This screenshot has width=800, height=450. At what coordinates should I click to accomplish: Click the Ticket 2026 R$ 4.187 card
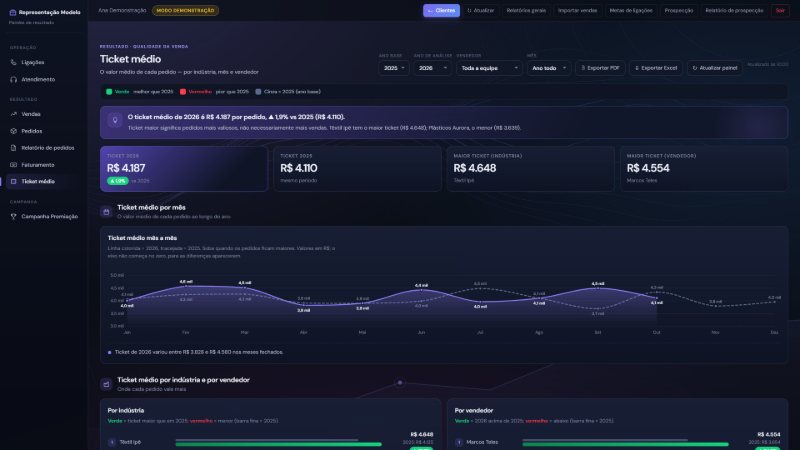coord(184,169)
